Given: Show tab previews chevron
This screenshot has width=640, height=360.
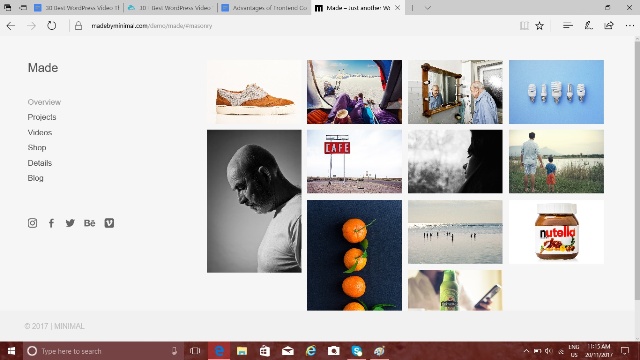Looking at the screenshot, I should click(x=427, y=8).
